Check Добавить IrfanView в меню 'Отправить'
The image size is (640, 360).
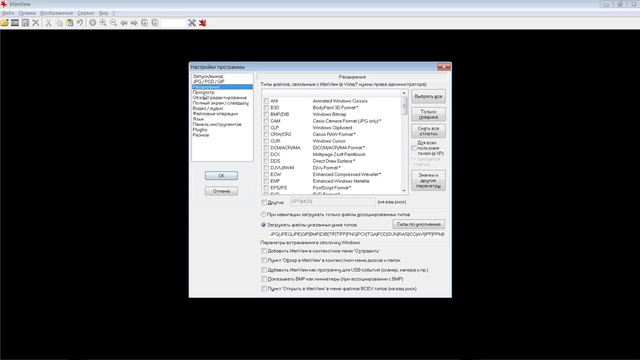(264, 251)
